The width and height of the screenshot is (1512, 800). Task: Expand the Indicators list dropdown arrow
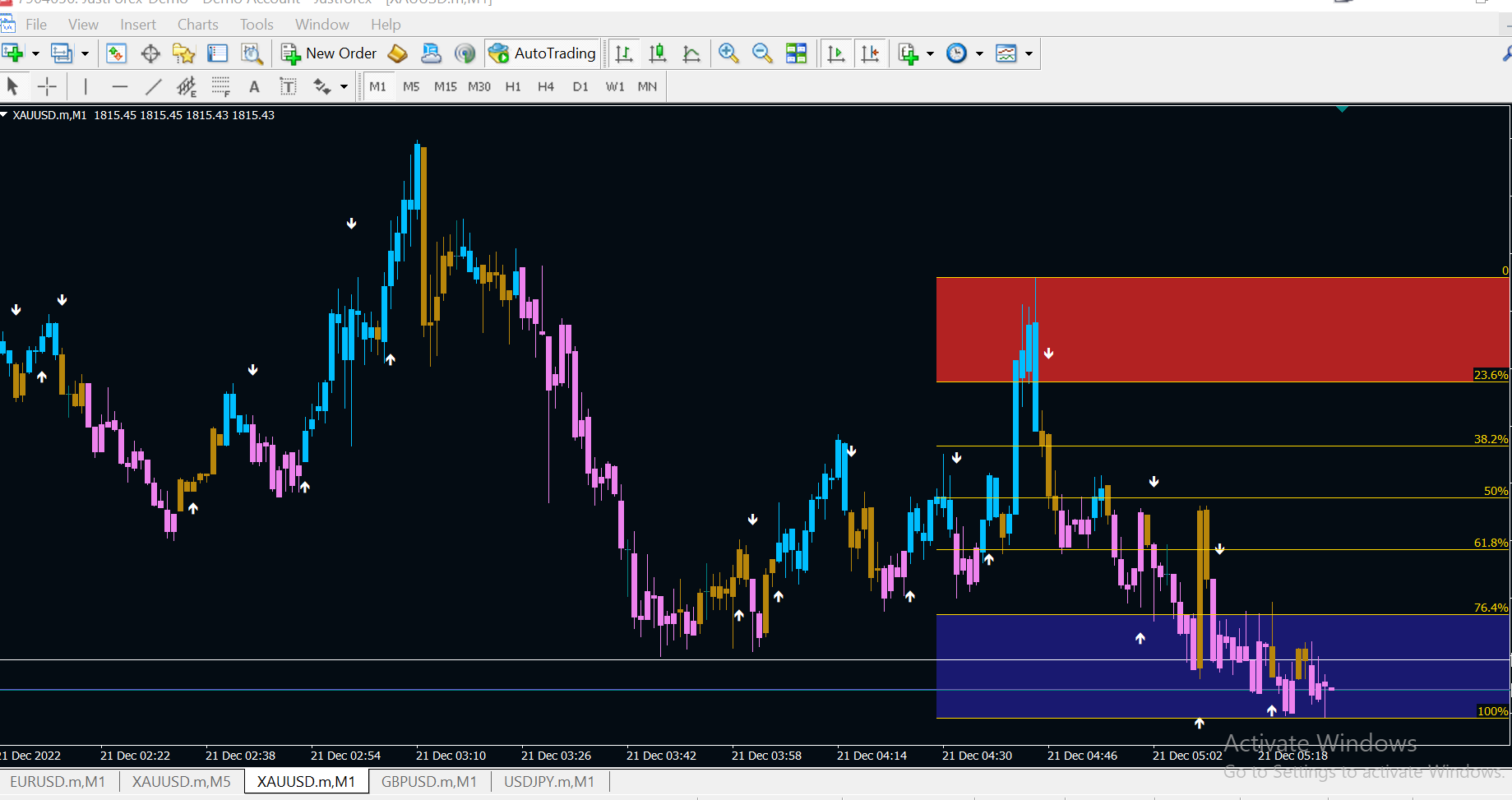point(930,54)
